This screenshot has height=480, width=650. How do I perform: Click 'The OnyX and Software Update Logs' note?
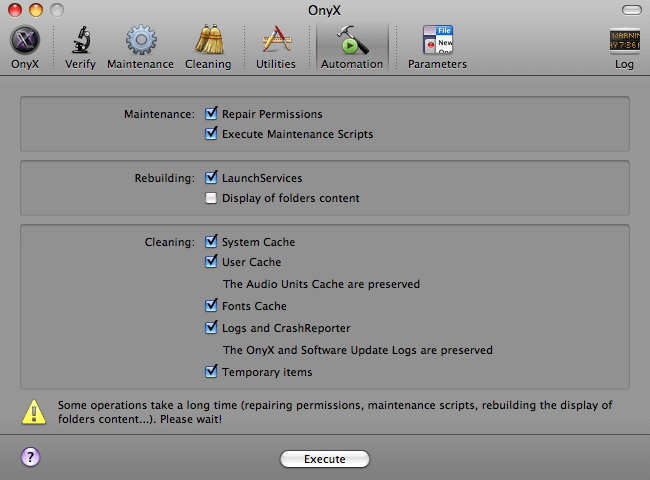[x=358, y=350]
